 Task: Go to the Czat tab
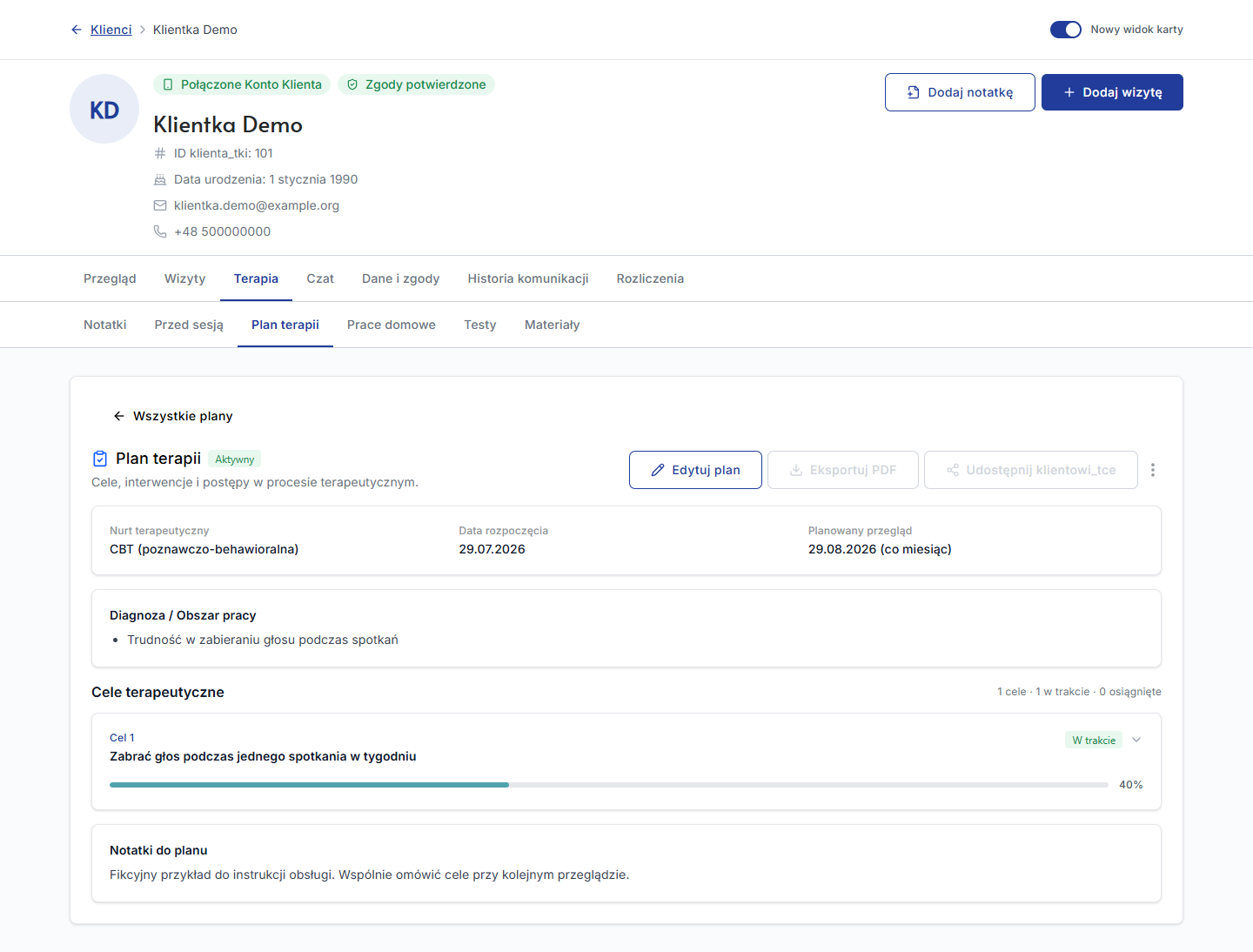[320, 278]
